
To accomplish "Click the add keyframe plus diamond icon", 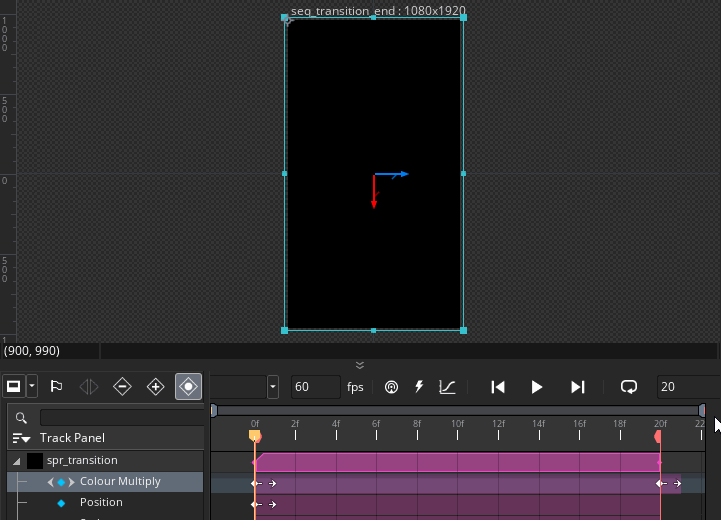I will (x=155, y=386).
